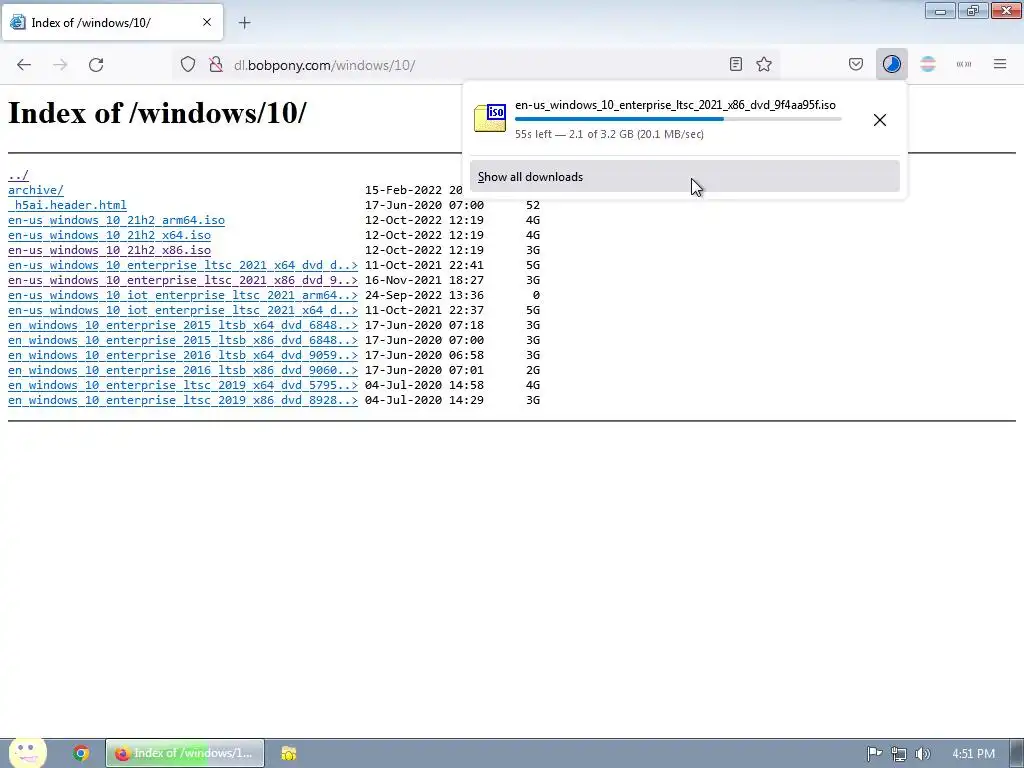The width and height of the screenshot is (1024, 768).
Task: Open the Firefox hamburger menu
Action: pos(1000,64)
